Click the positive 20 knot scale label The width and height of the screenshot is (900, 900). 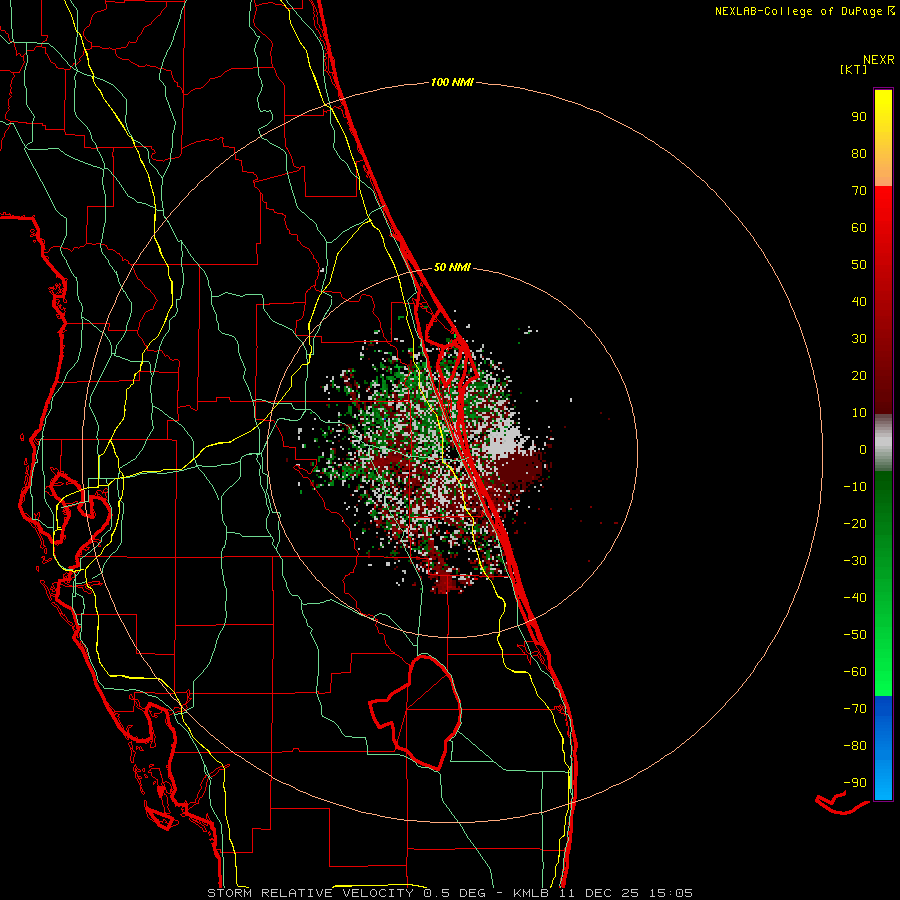(859, 376)
